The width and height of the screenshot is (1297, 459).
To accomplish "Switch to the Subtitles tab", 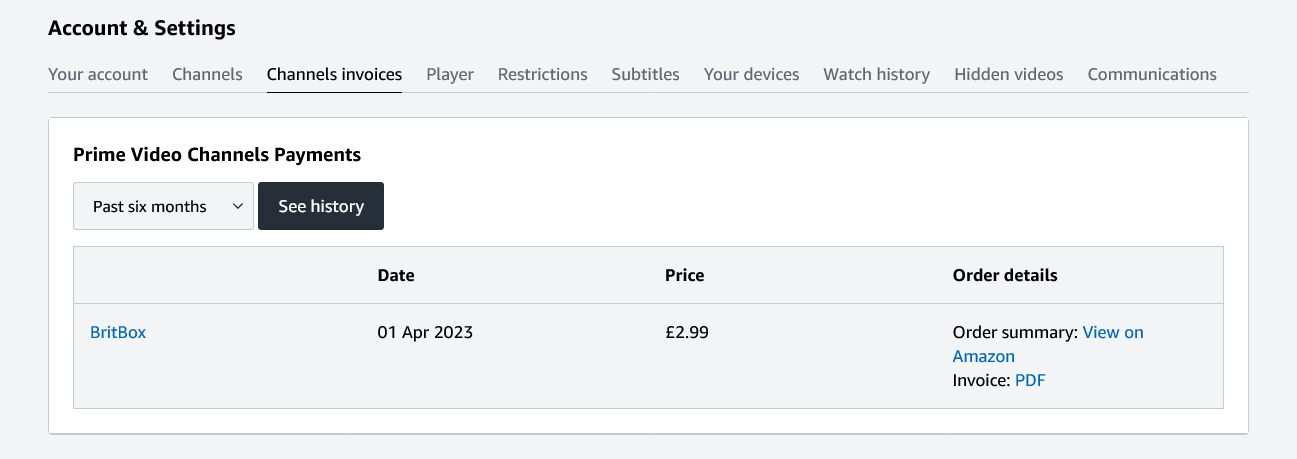I will 646,74.
